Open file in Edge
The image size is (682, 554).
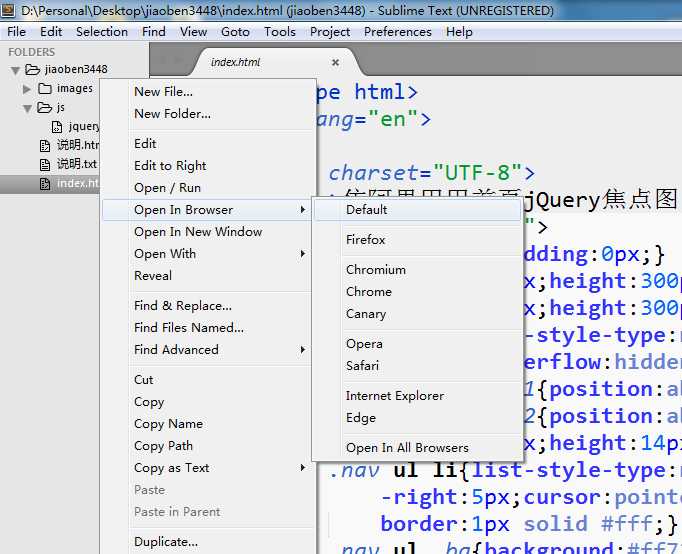coord(417,417)
